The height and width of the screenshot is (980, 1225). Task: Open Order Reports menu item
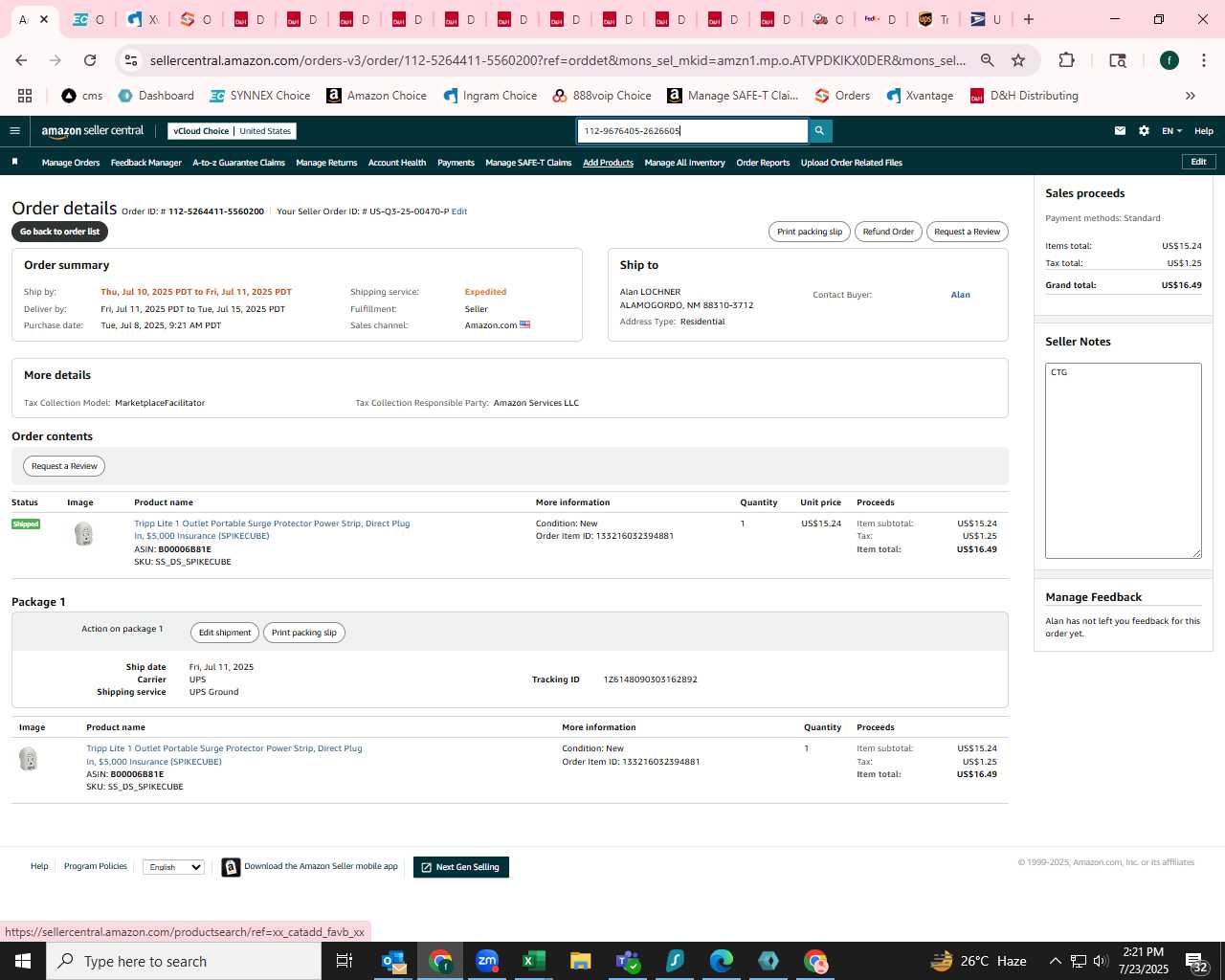pos(763,163)
